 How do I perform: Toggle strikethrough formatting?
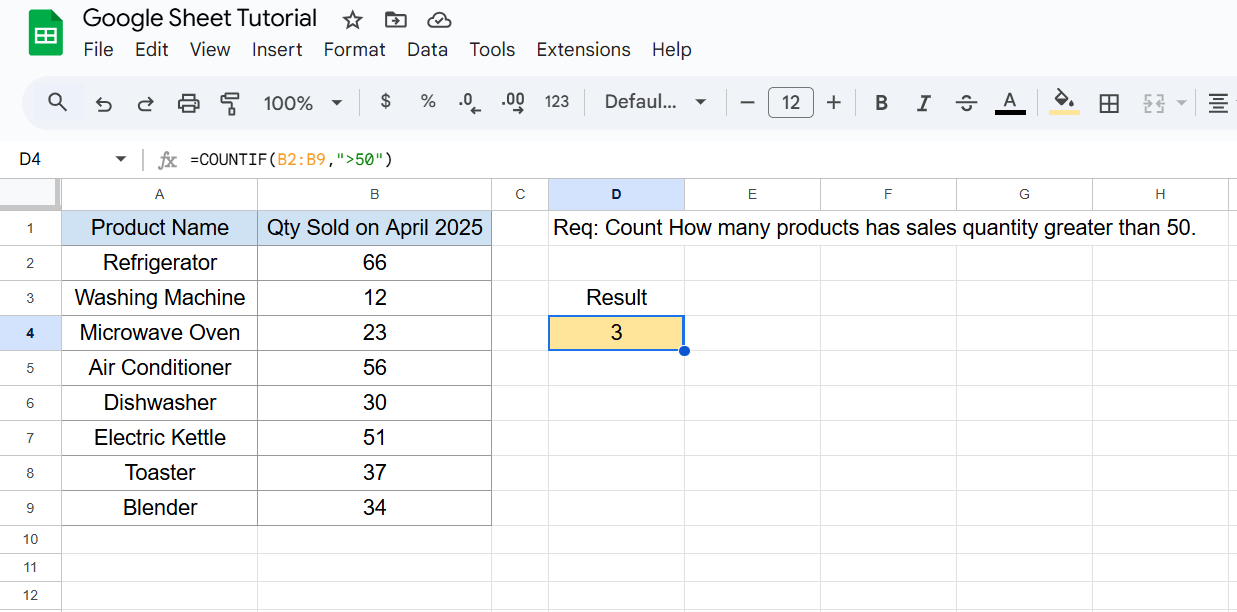(x=966, y=103)
